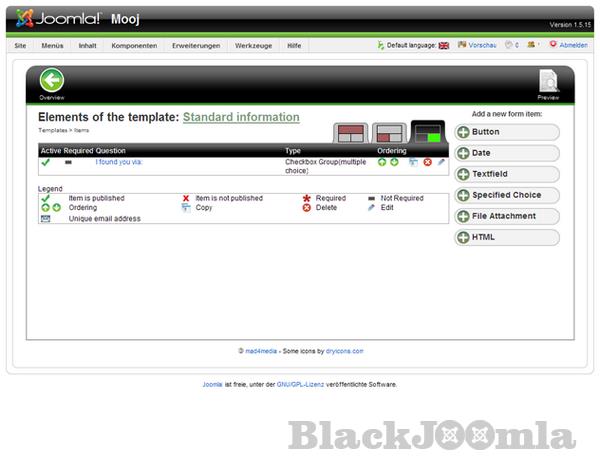Add a new File Attachment item
This screenshot has width=600, height=475.
[507, 216]
